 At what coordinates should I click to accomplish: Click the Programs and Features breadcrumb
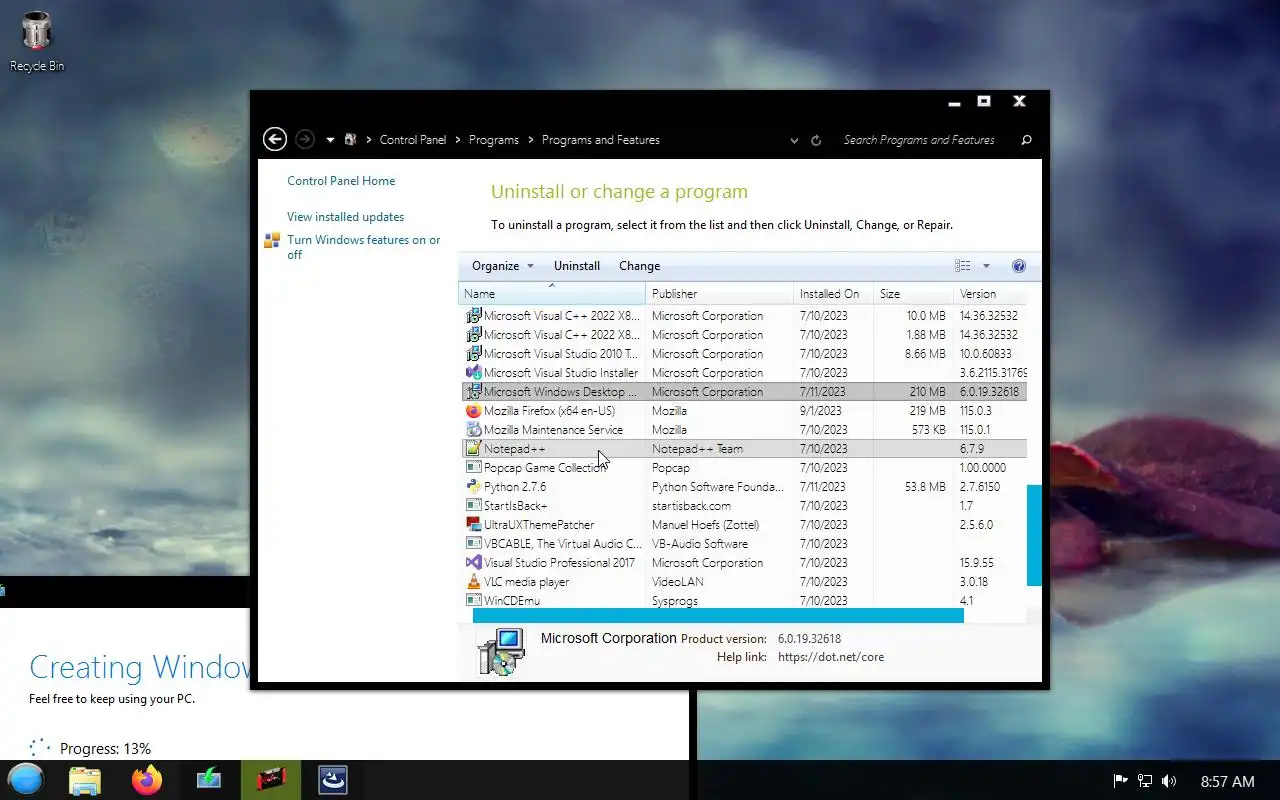pyautogui.click(x=601, y=140)
